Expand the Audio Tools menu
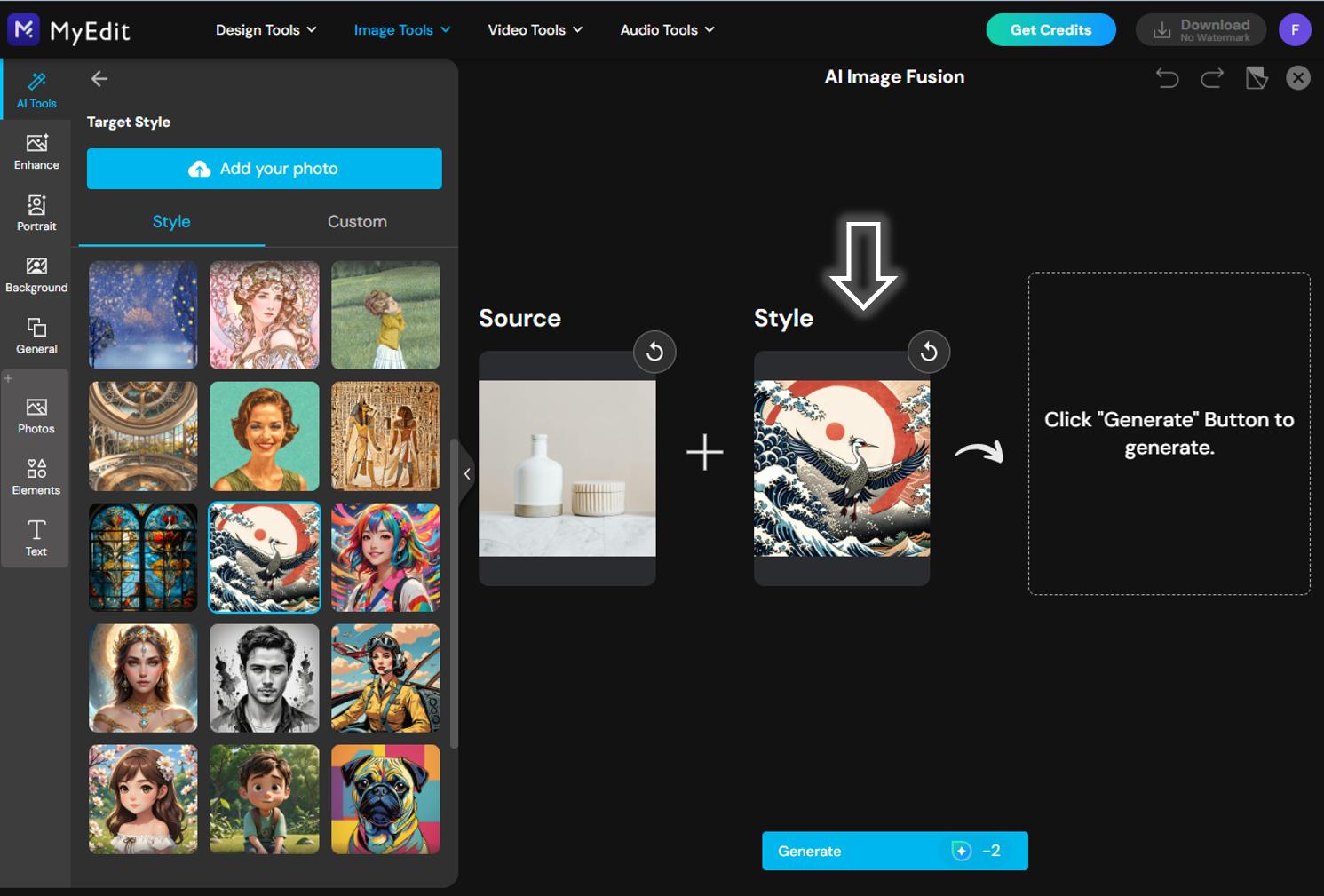The image size is (1324, 896). pyautogui.click(x=666, y=29)
